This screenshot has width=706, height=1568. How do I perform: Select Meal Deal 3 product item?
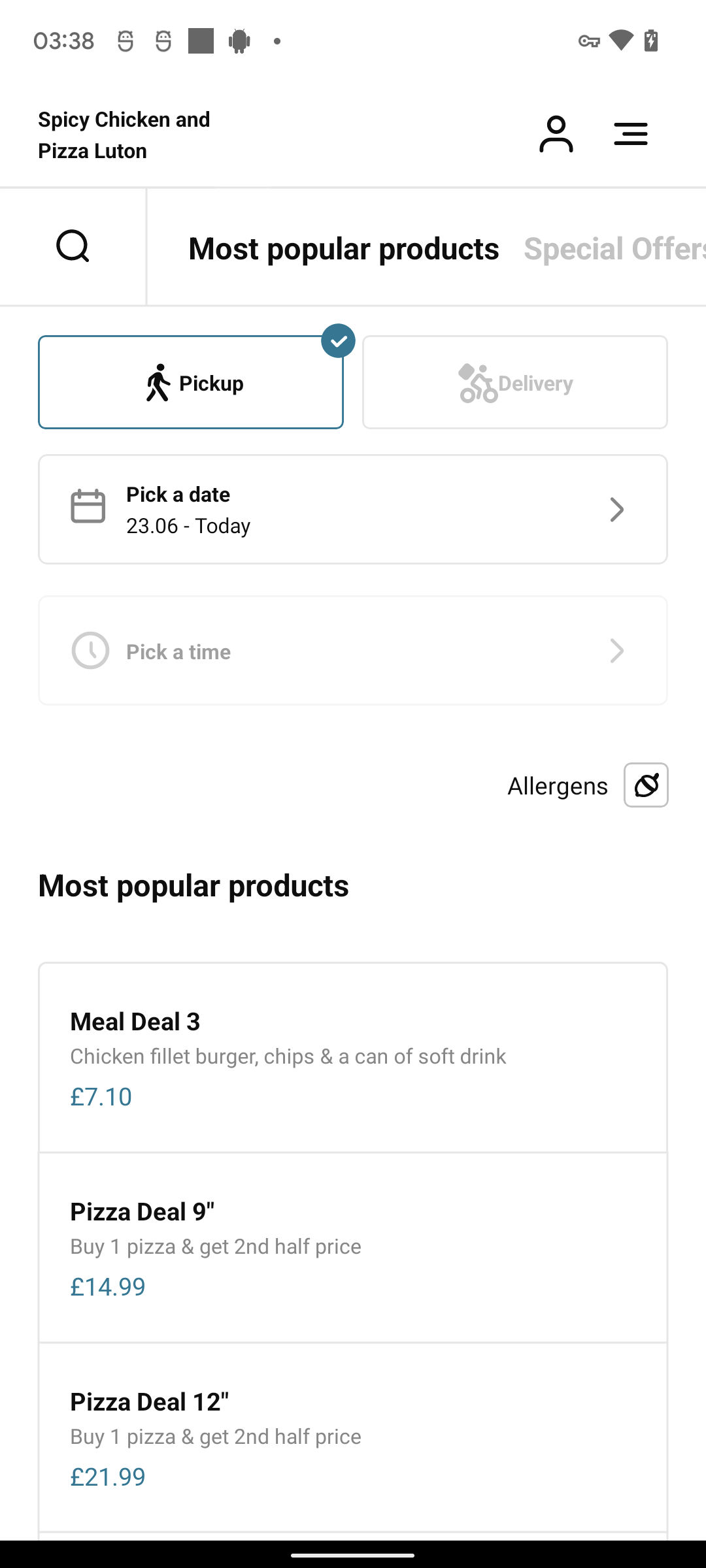pyautogui.click(x=353, y=1058)
